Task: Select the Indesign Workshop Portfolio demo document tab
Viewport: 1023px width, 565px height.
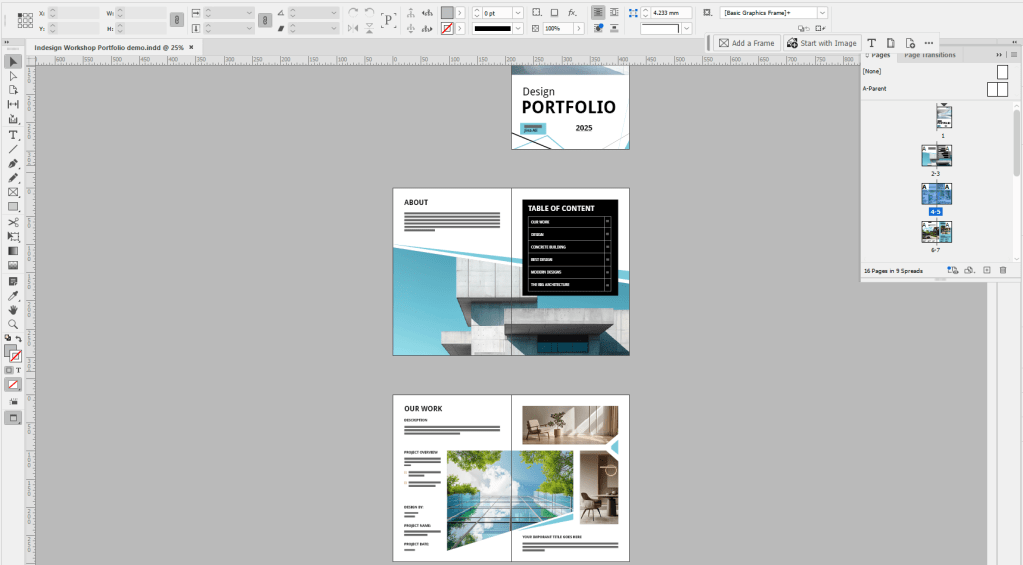Action: [108, 47]
